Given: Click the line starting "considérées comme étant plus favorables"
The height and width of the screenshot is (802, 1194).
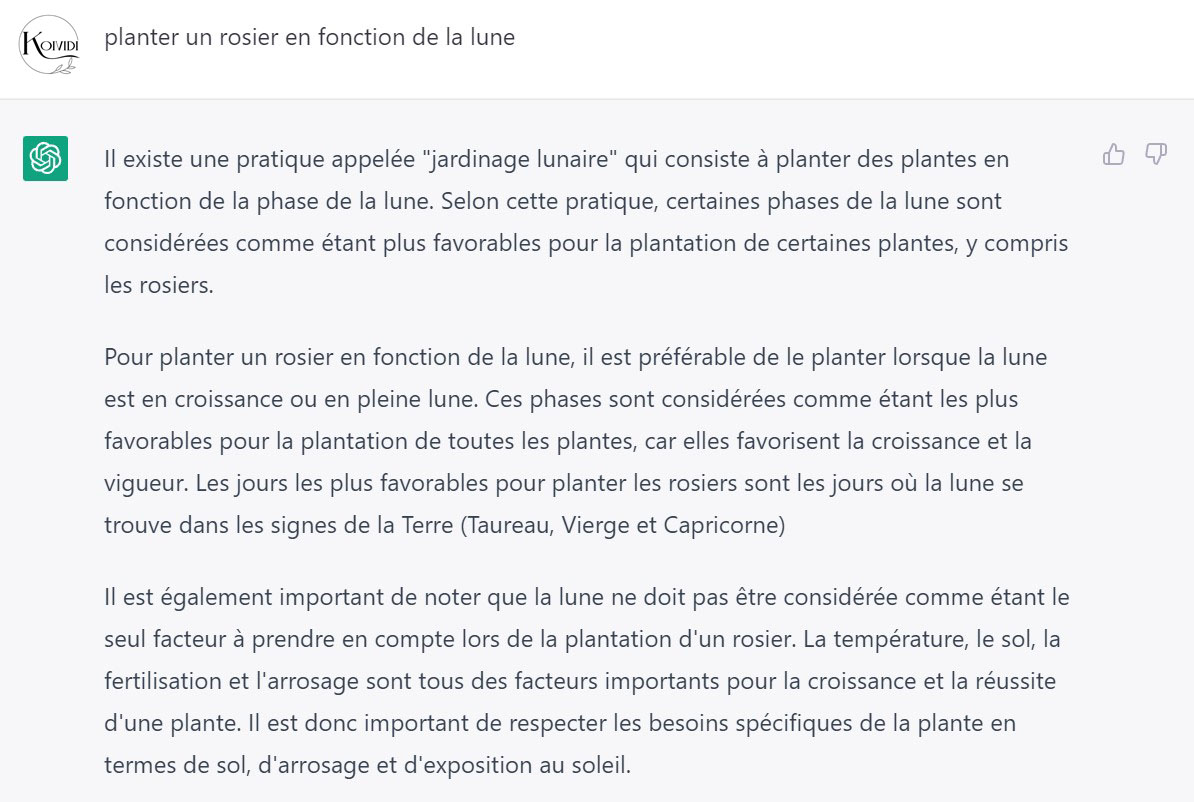Looking at the screenshot, I should coord(586,243).
